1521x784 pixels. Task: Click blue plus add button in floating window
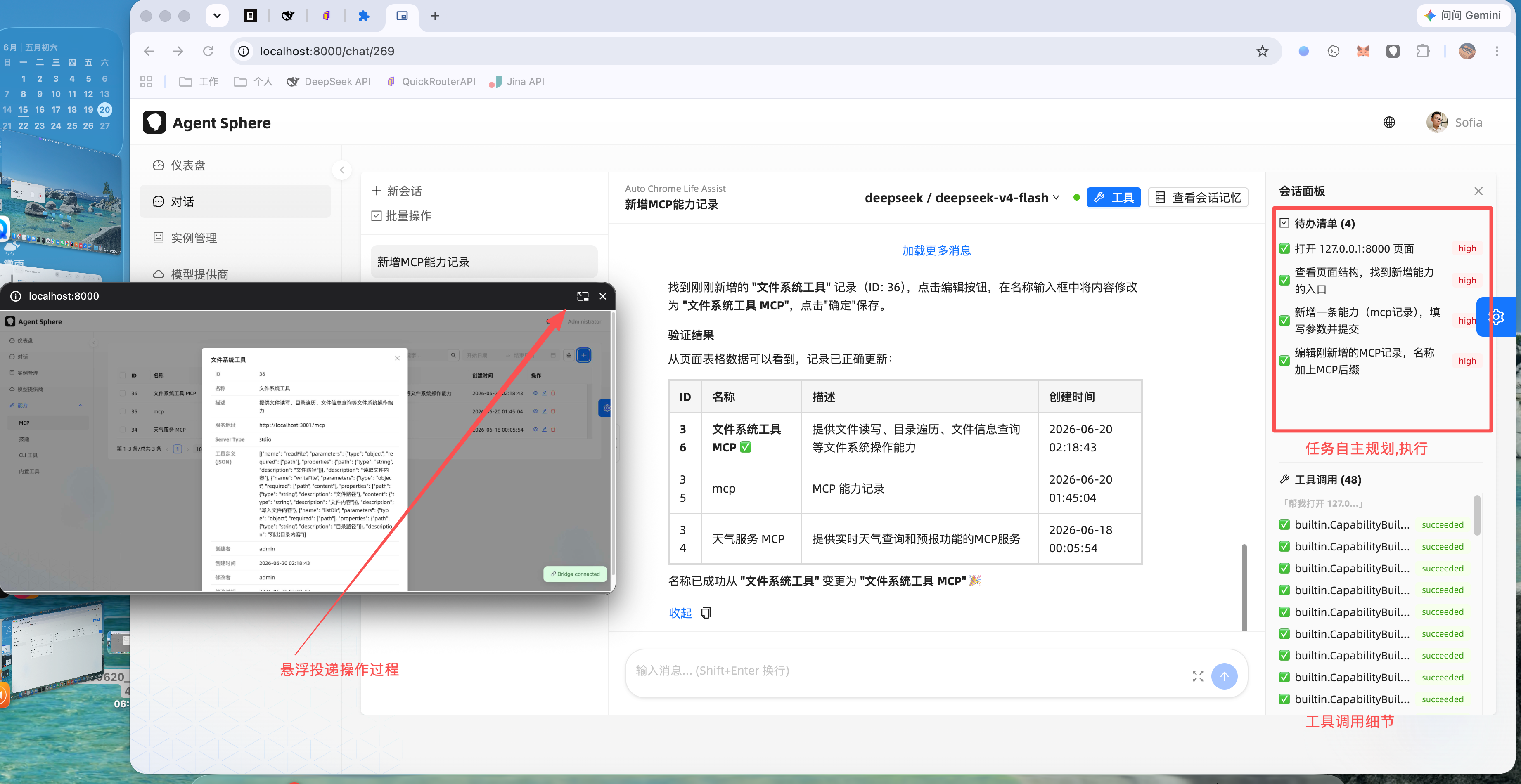(x=583, y=355)
